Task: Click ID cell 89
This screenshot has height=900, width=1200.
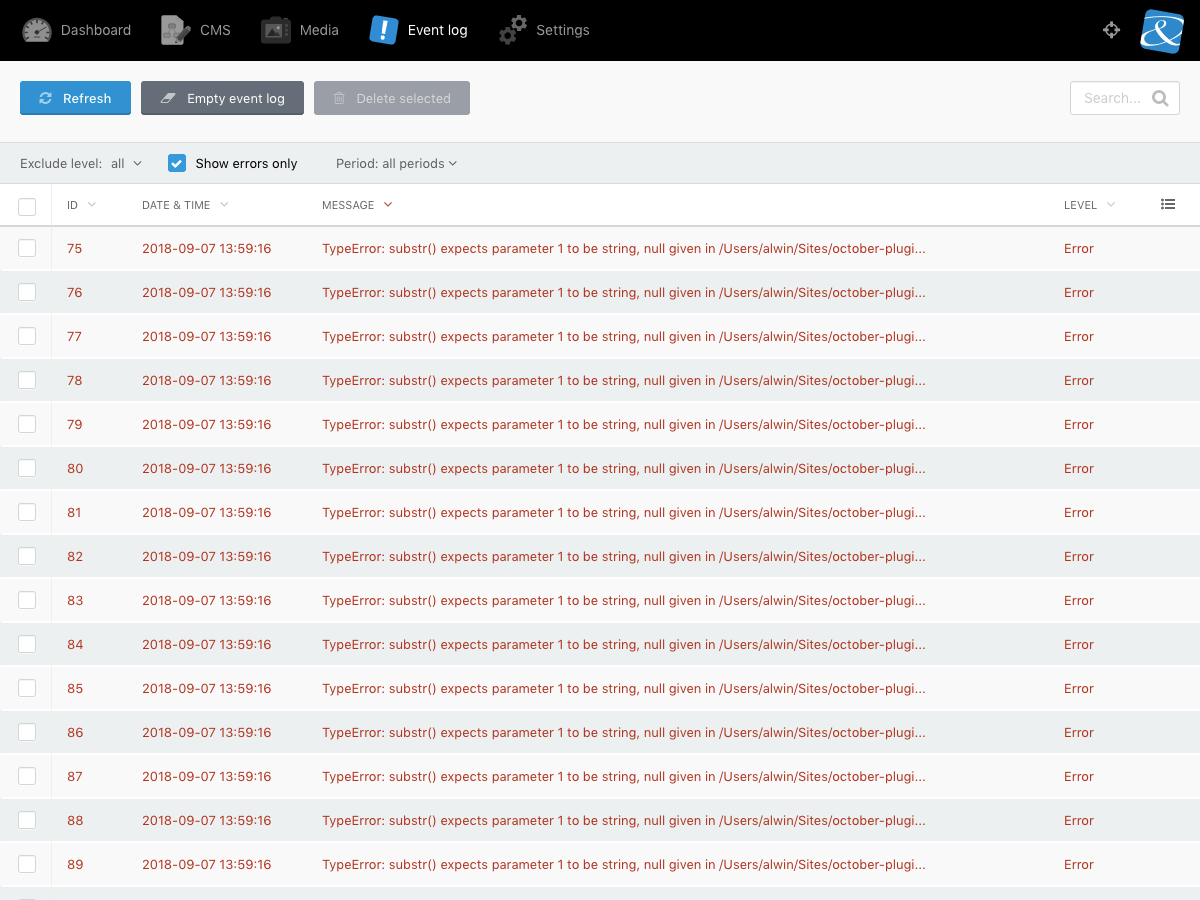Action: (75, 865)
